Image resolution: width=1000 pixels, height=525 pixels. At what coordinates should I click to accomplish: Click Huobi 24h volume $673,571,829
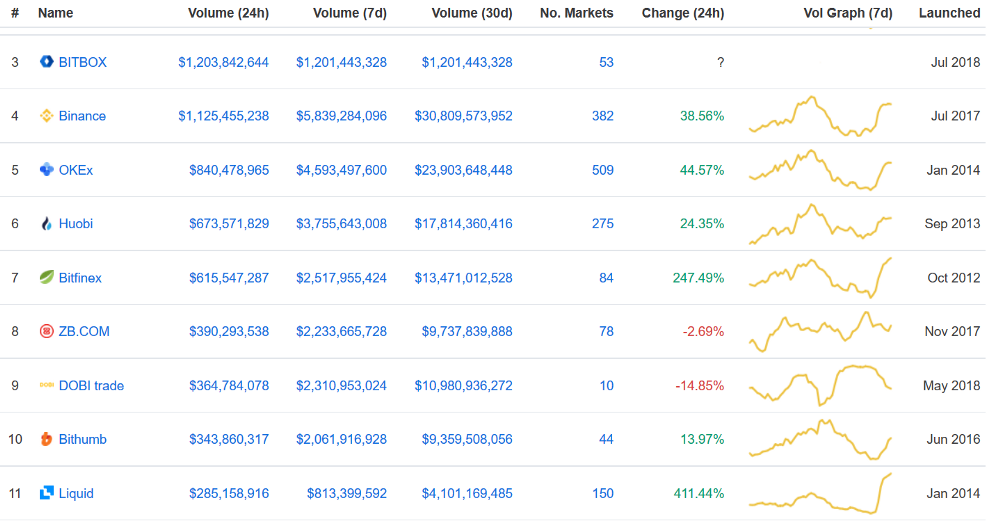tap(228, 224)
